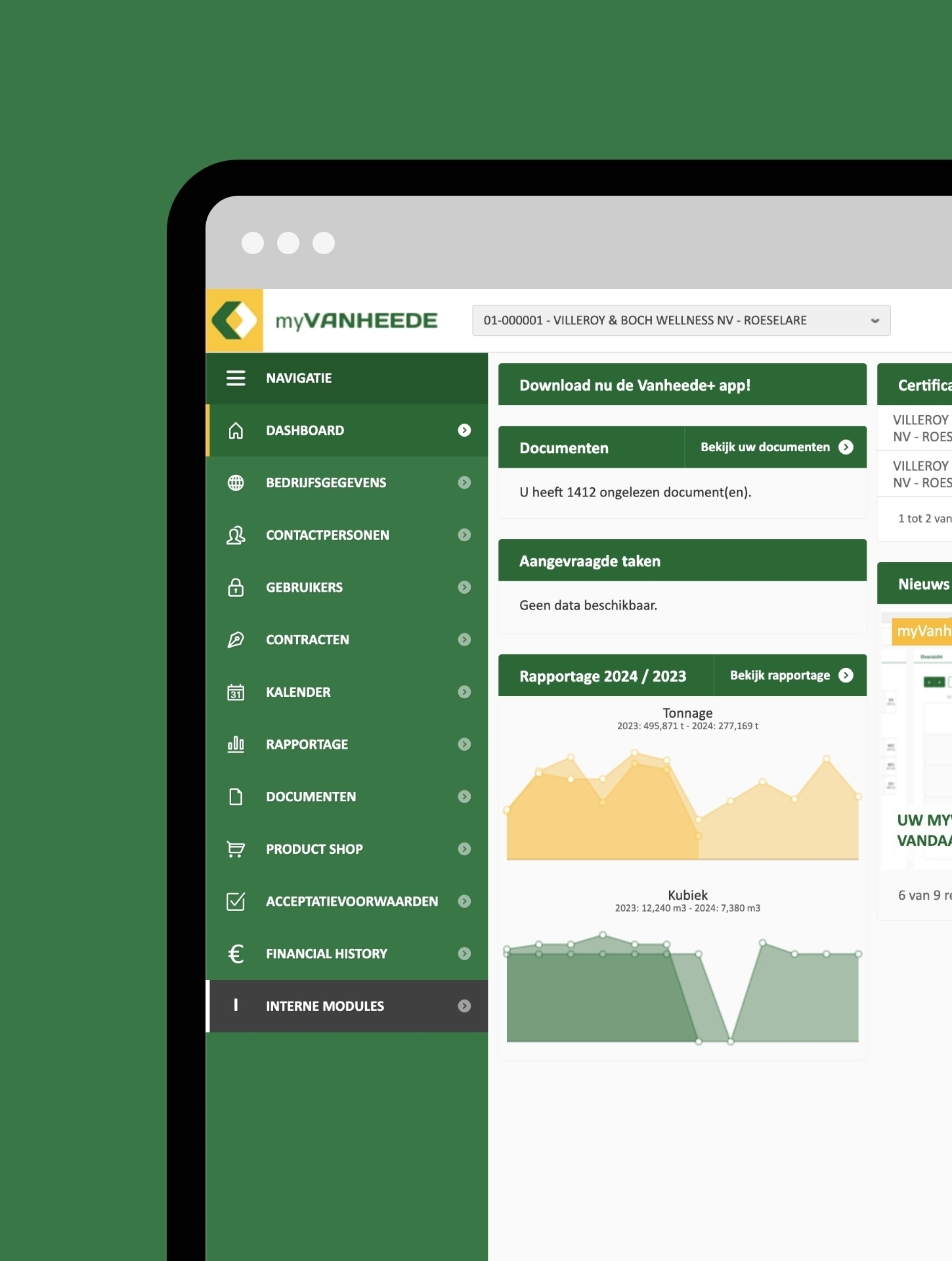Click Bekijk uw documenten link

click(x=765, y=447)
